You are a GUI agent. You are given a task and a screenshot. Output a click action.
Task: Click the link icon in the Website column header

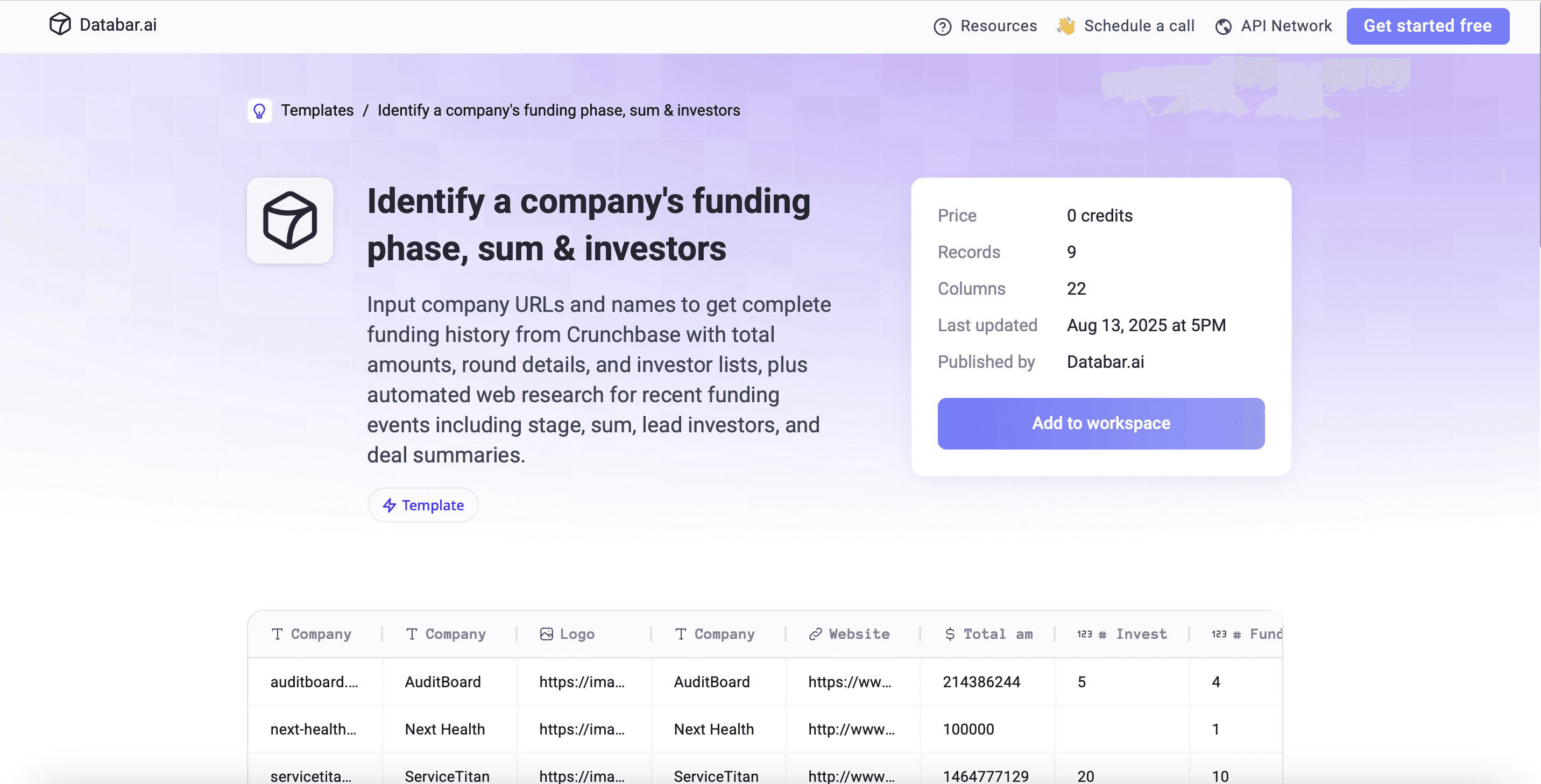[x=814, y=634]
